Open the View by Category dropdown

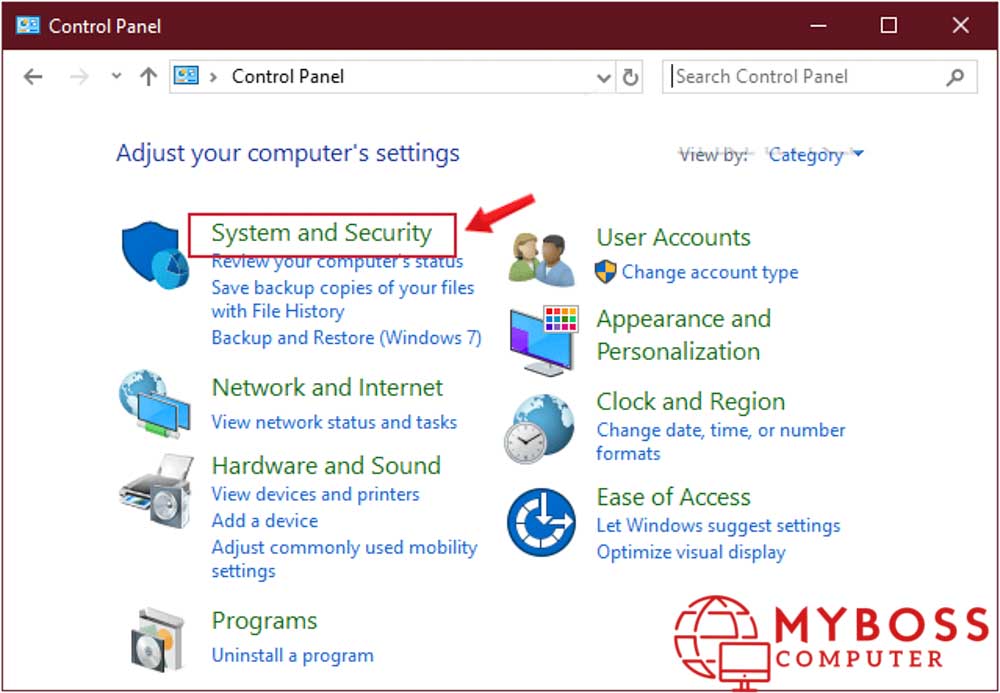coord(815,155)
